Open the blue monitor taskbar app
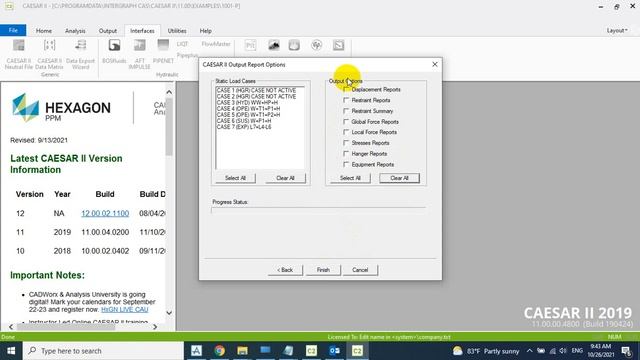The image size is (640, 360). [265, 351]
